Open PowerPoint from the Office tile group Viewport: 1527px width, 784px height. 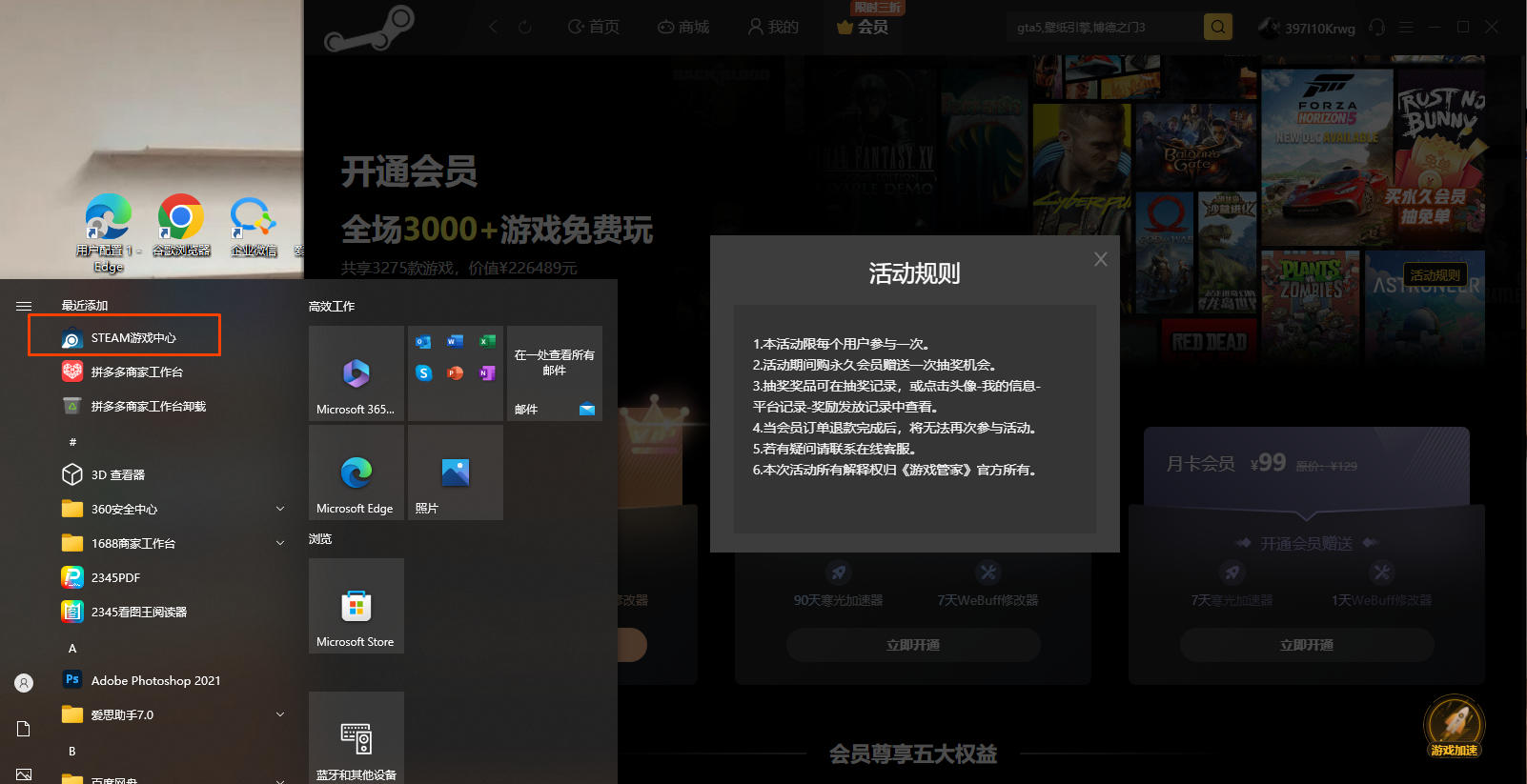pos(455,373)
